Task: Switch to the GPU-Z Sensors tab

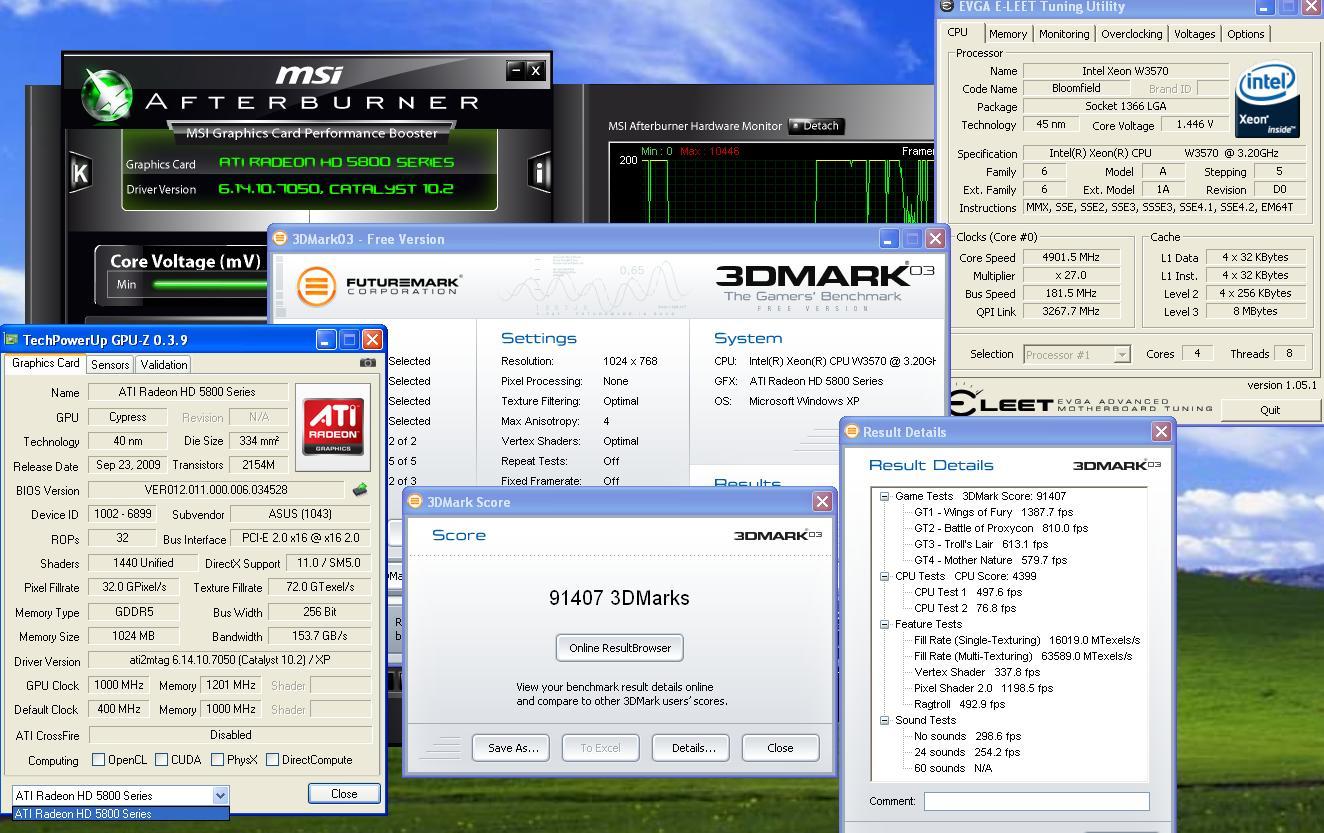Action: click(x=110, y=365)
